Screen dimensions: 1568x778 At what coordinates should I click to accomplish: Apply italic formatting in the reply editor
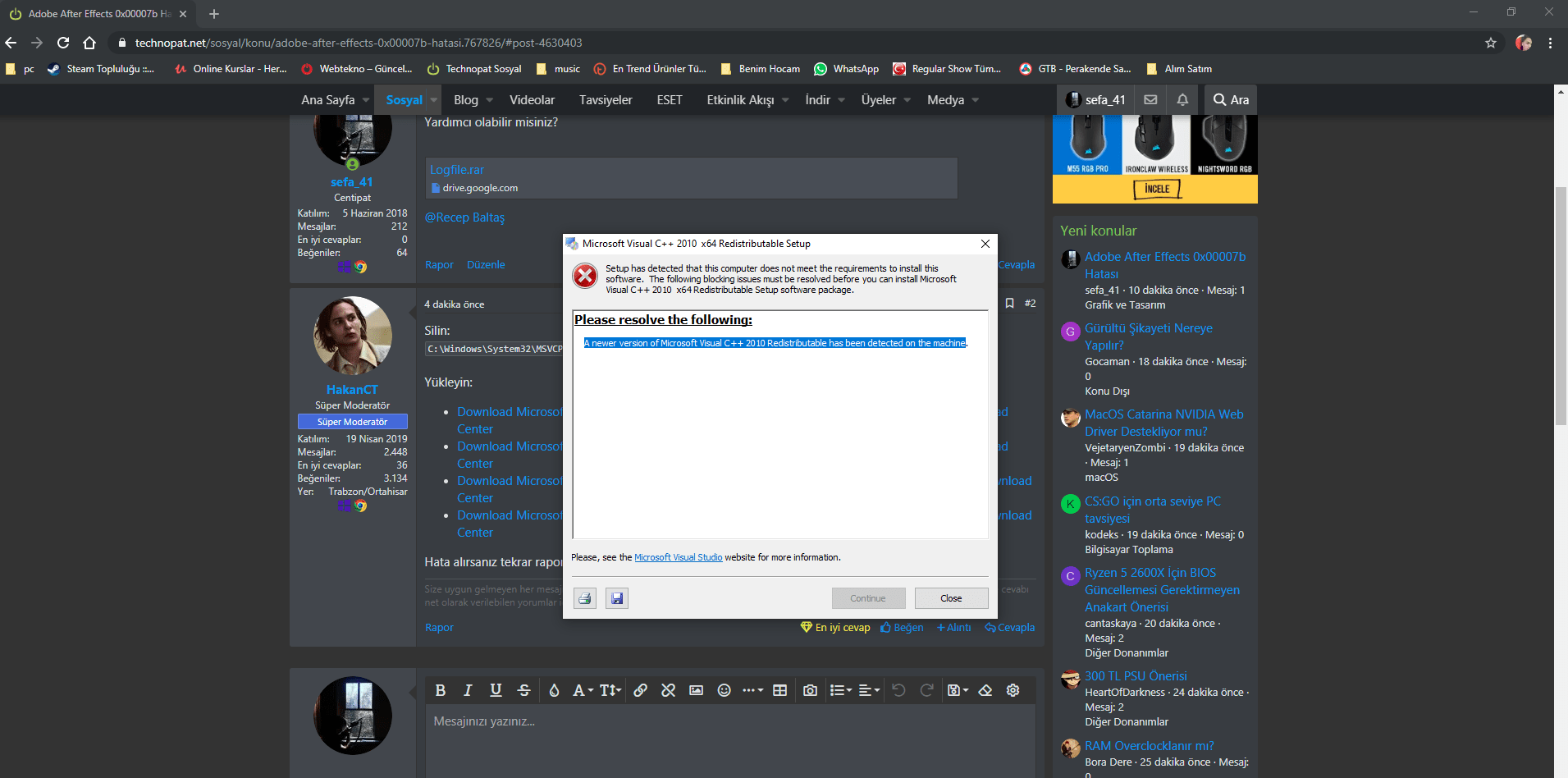click(468, 690)
